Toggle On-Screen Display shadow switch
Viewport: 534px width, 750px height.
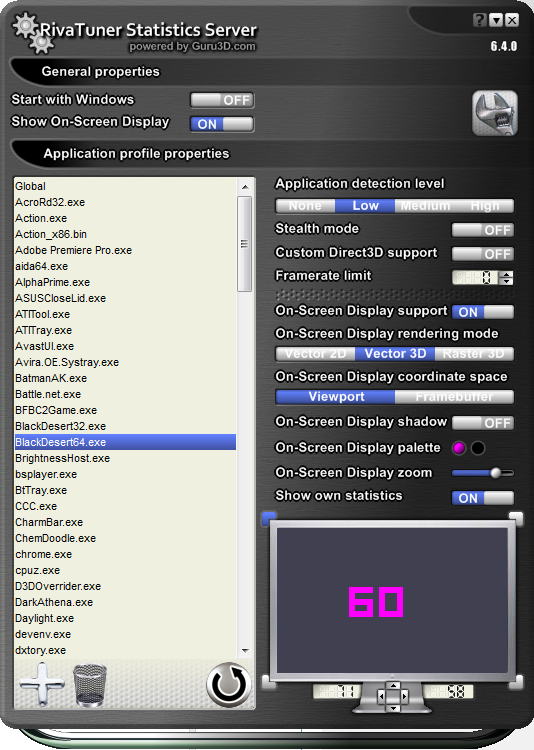click(483, 423)
